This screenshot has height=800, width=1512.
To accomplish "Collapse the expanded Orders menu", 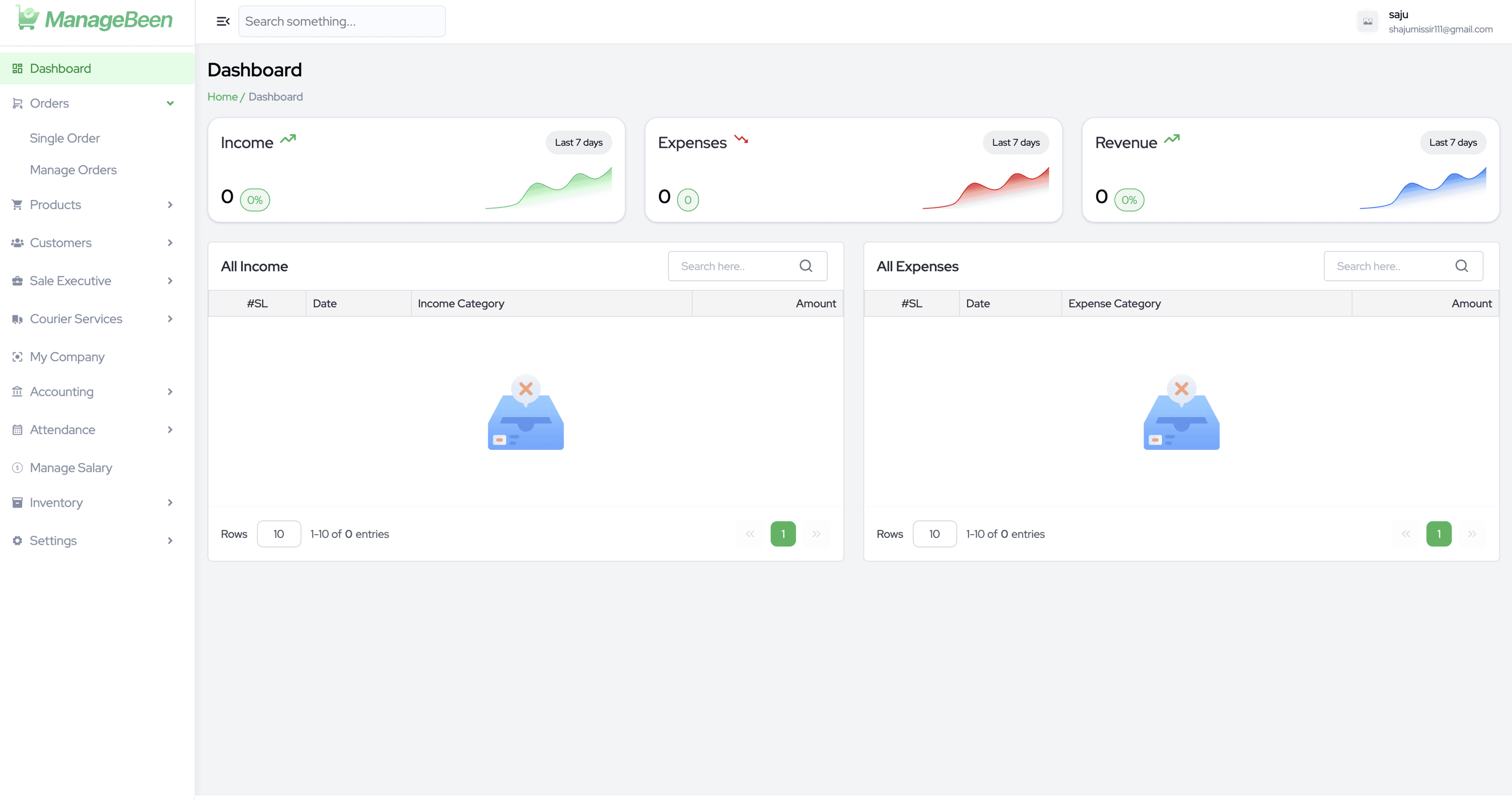I will (x=170, y=103).
